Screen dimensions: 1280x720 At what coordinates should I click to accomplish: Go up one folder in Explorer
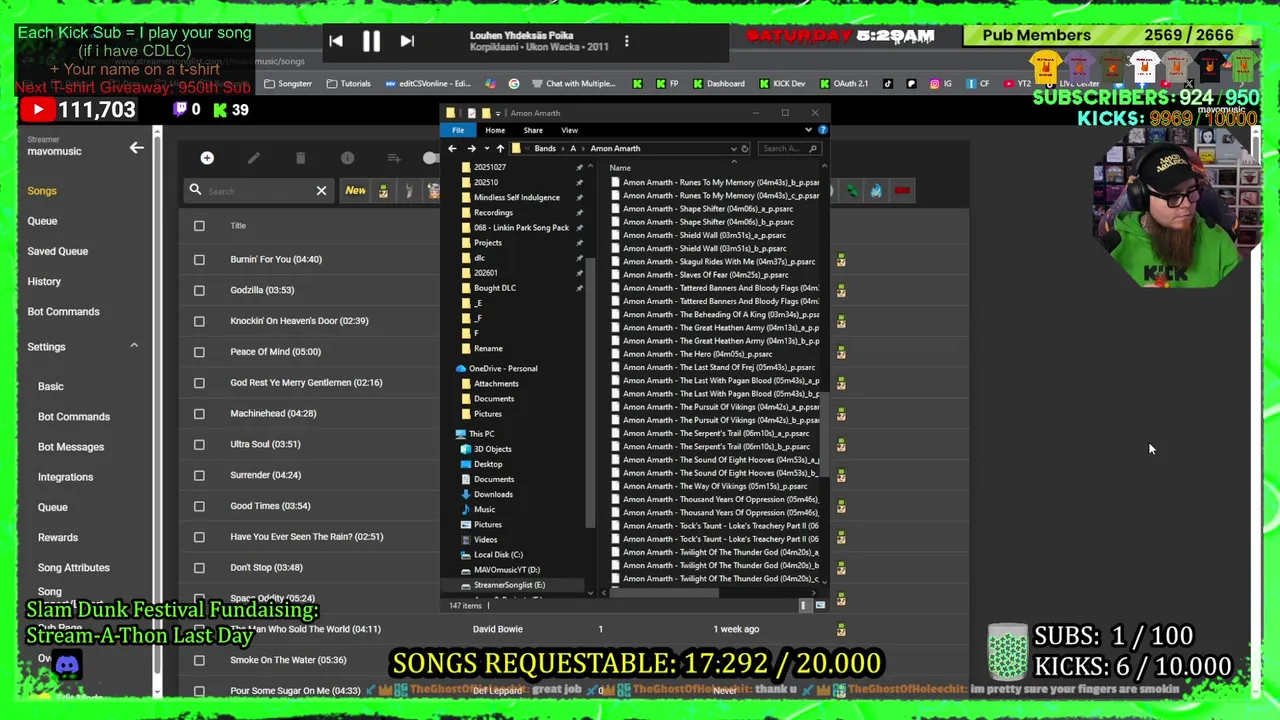500,149
